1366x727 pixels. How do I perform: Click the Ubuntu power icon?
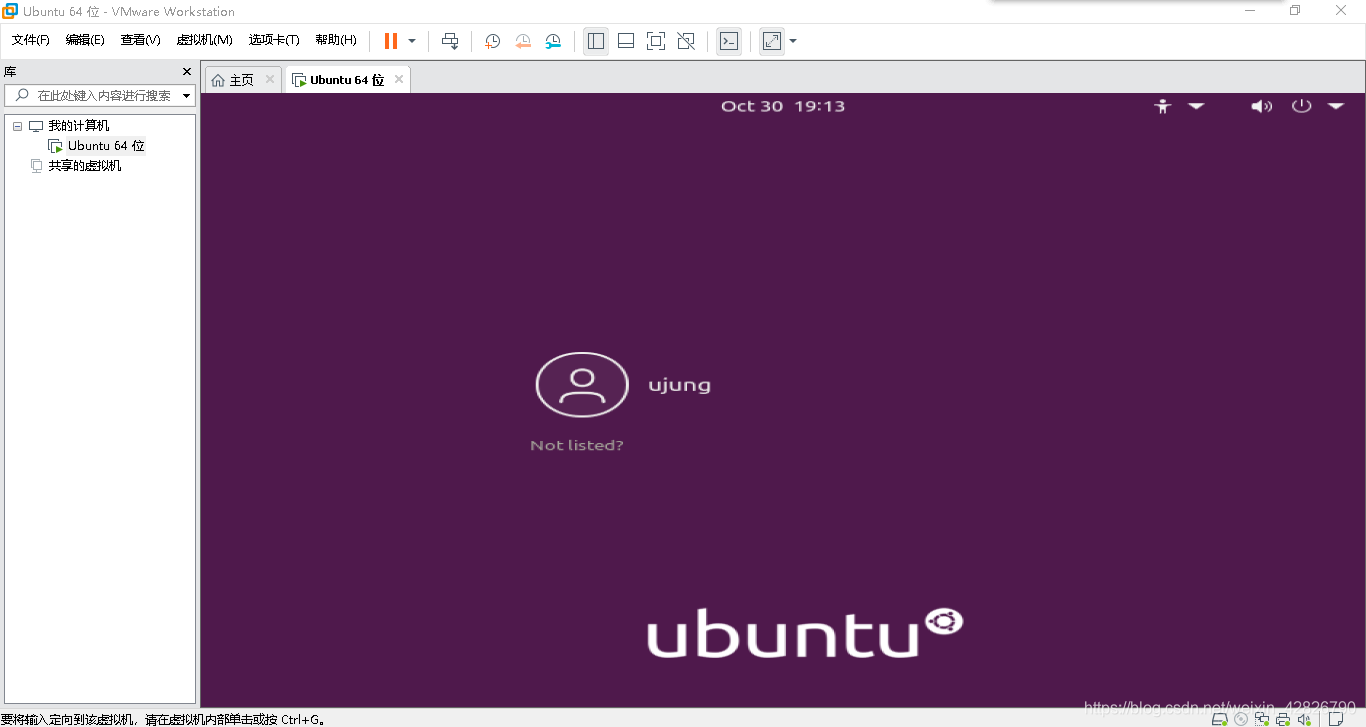tap(1301, 105)
